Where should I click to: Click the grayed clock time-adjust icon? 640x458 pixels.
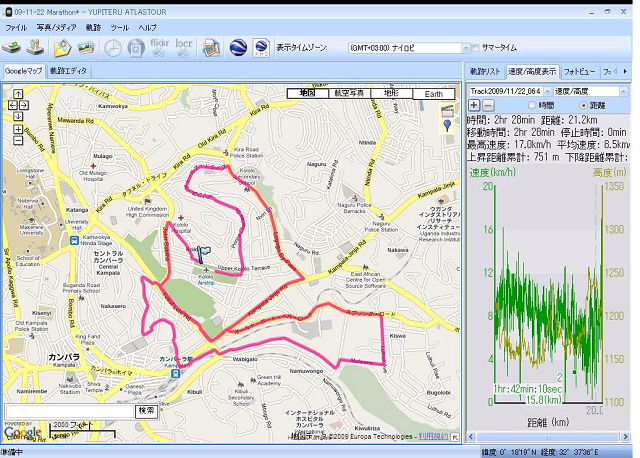tap(113, 48)
